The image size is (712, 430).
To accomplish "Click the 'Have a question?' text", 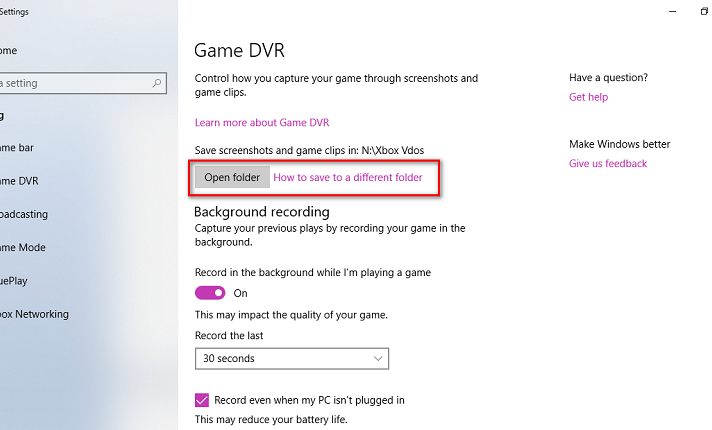I will 608,78.
